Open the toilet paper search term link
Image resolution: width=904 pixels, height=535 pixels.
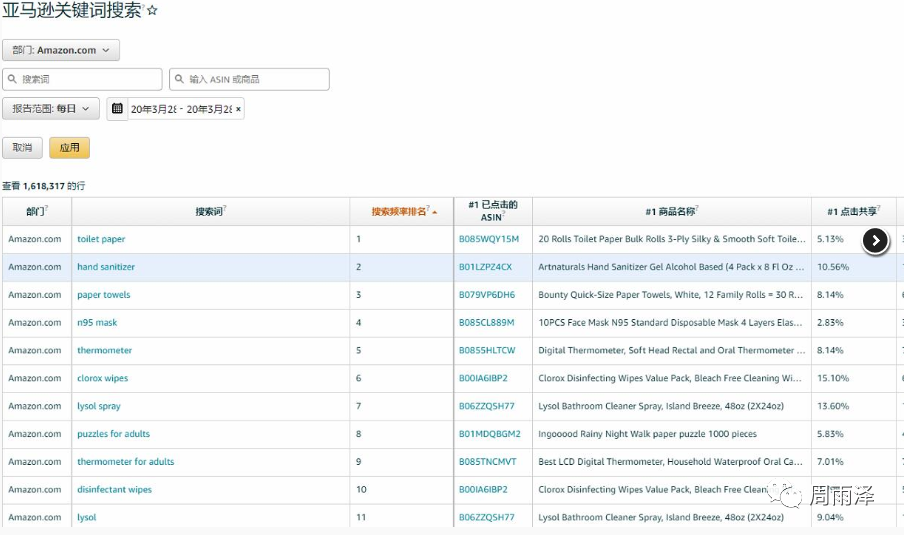pyautogui.click(x=101, y=239)
